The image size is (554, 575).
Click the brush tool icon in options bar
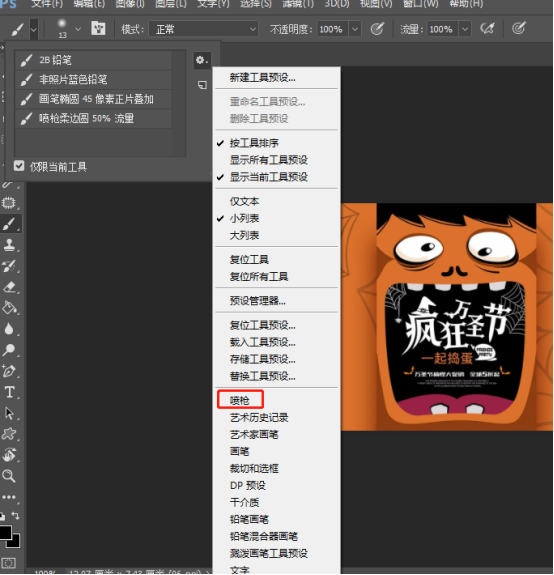[x=17, y=29]
